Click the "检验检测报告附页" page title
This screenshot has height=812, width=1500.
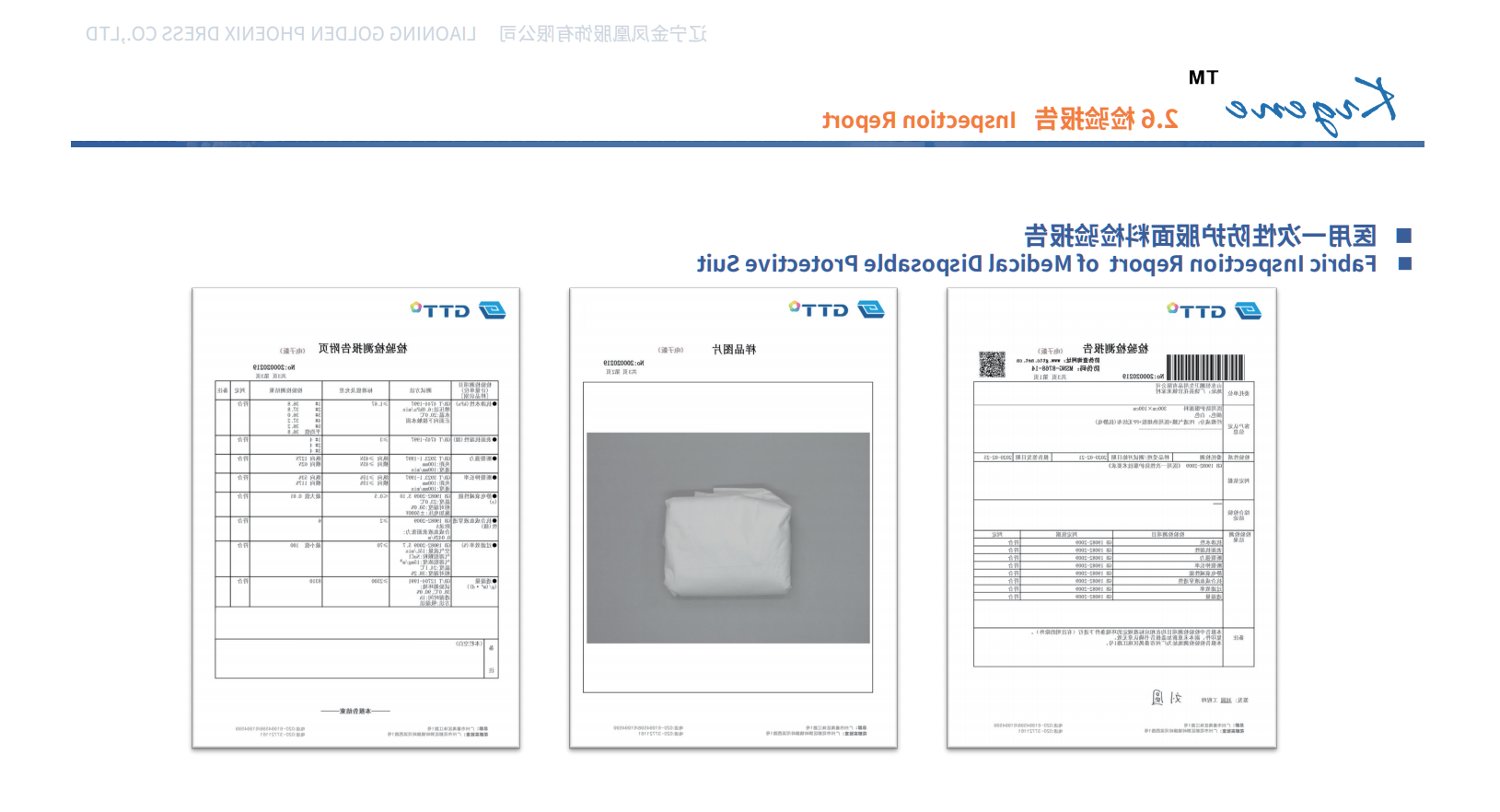tap(363, 349)
